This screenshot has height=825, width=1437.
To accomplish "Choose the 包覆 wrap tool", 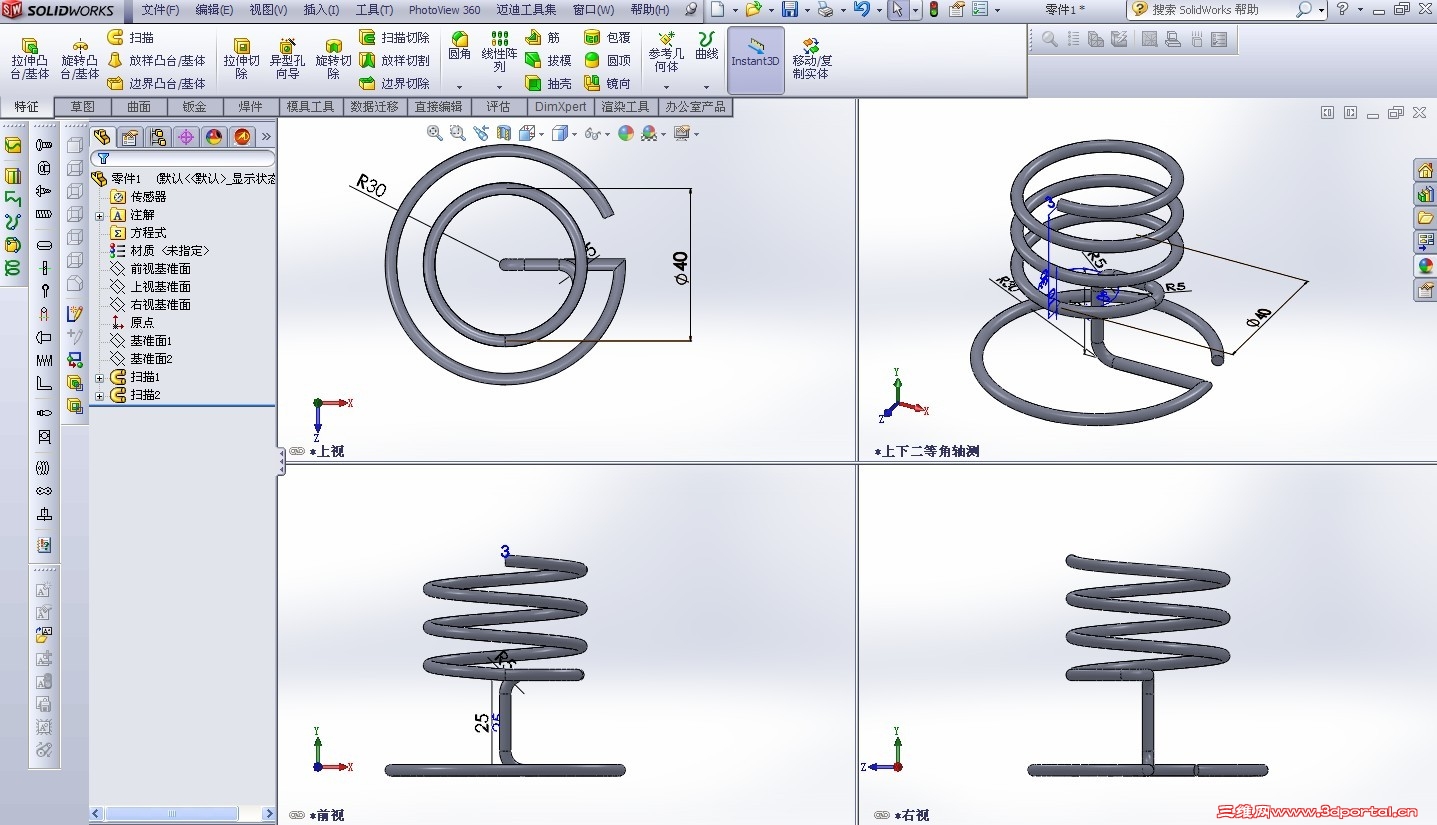I will click(x=607, y=37).
